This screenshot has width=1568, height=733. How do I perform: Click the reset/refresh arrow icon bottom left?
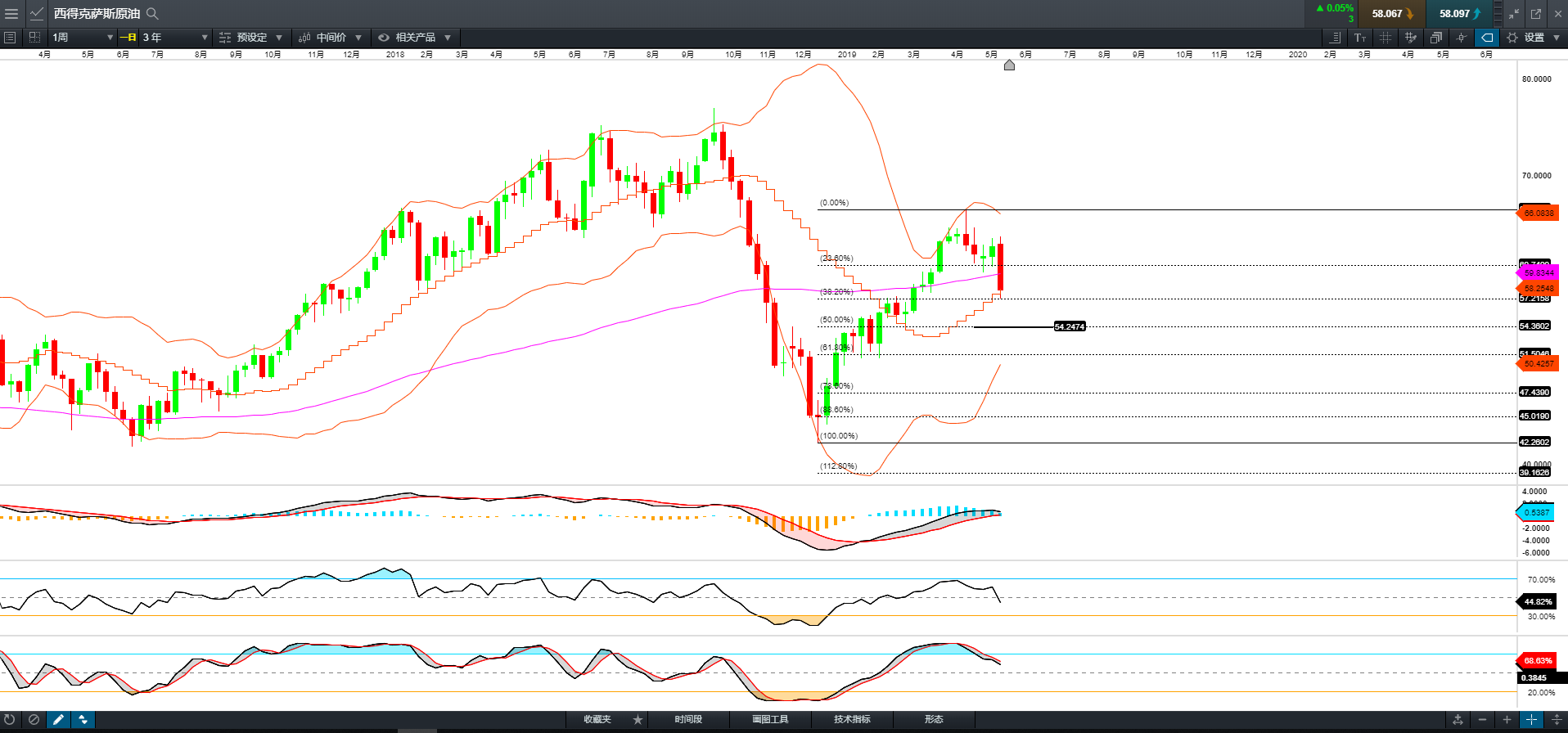click(10, 720)
